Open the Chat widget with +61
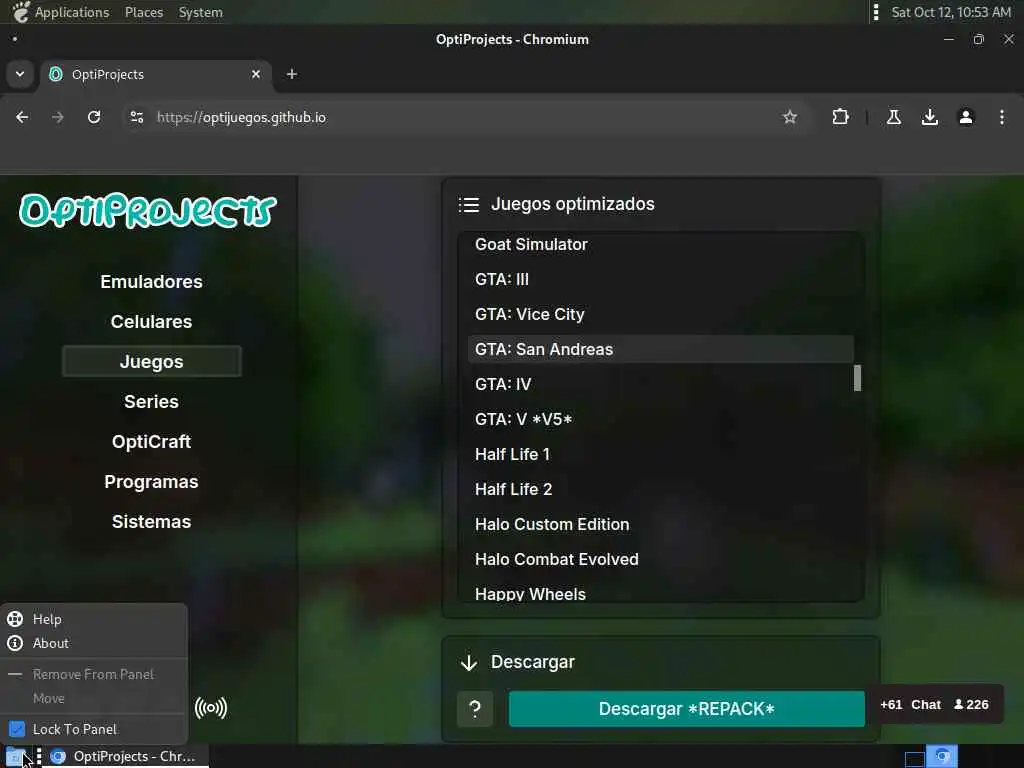 933,705
